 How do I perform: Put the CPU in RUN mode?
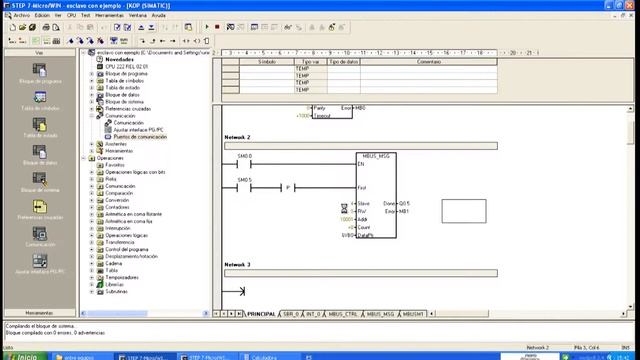[x=207, y=27]
